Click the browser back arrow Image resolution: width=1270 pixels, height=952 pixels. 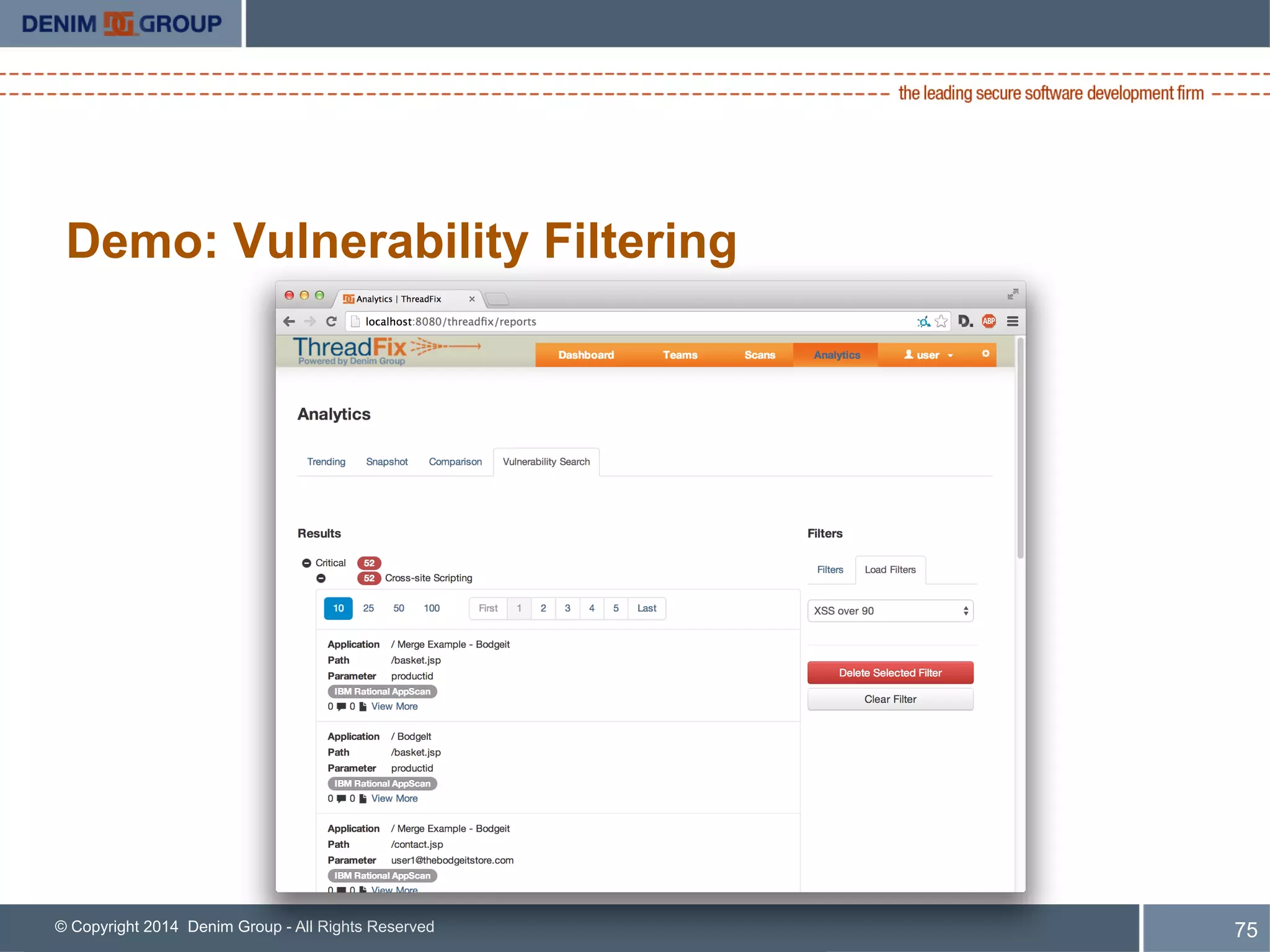[x=289, y=321]
